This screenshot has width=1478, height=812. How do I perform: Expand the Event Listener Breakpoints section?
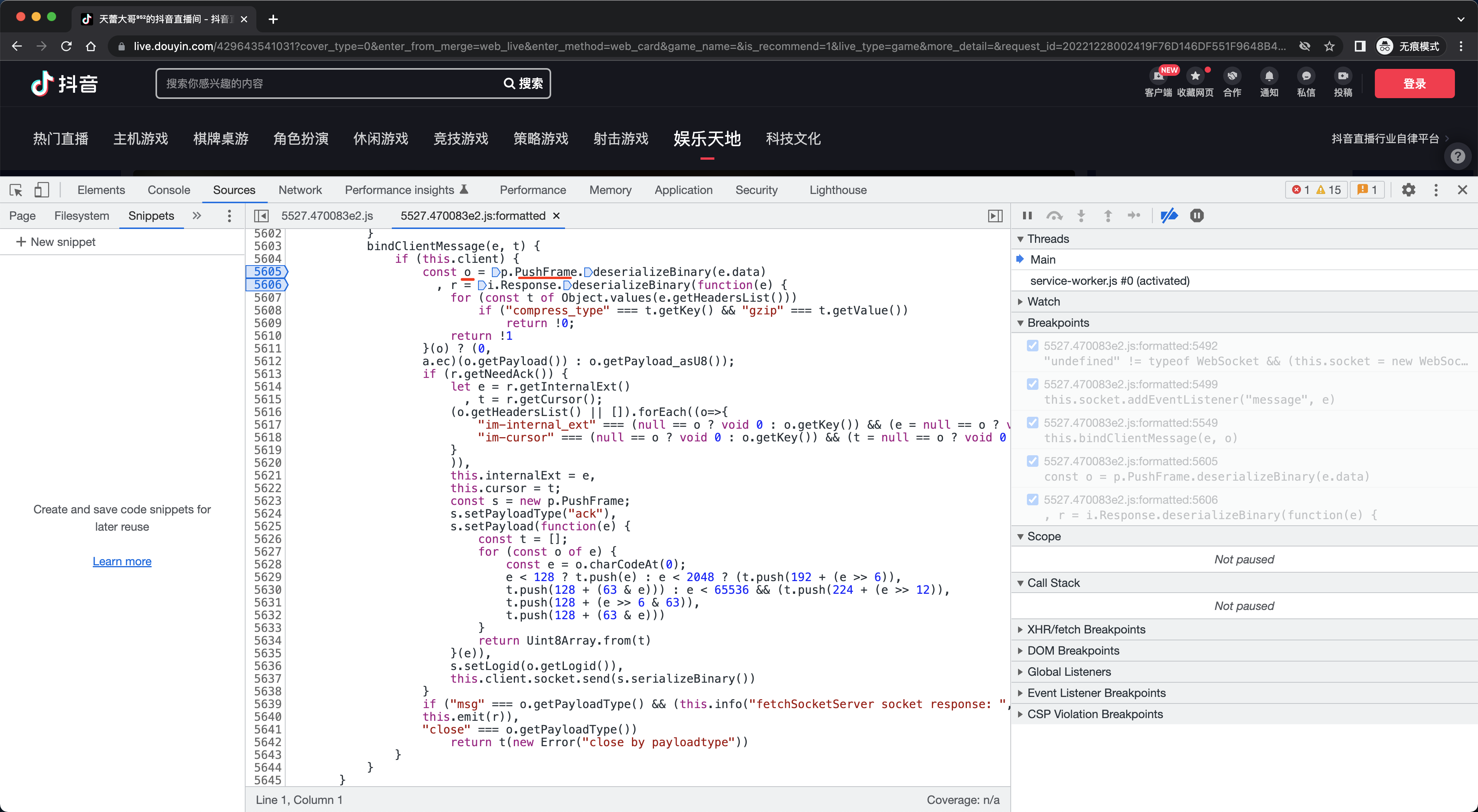pos(1097,693)
